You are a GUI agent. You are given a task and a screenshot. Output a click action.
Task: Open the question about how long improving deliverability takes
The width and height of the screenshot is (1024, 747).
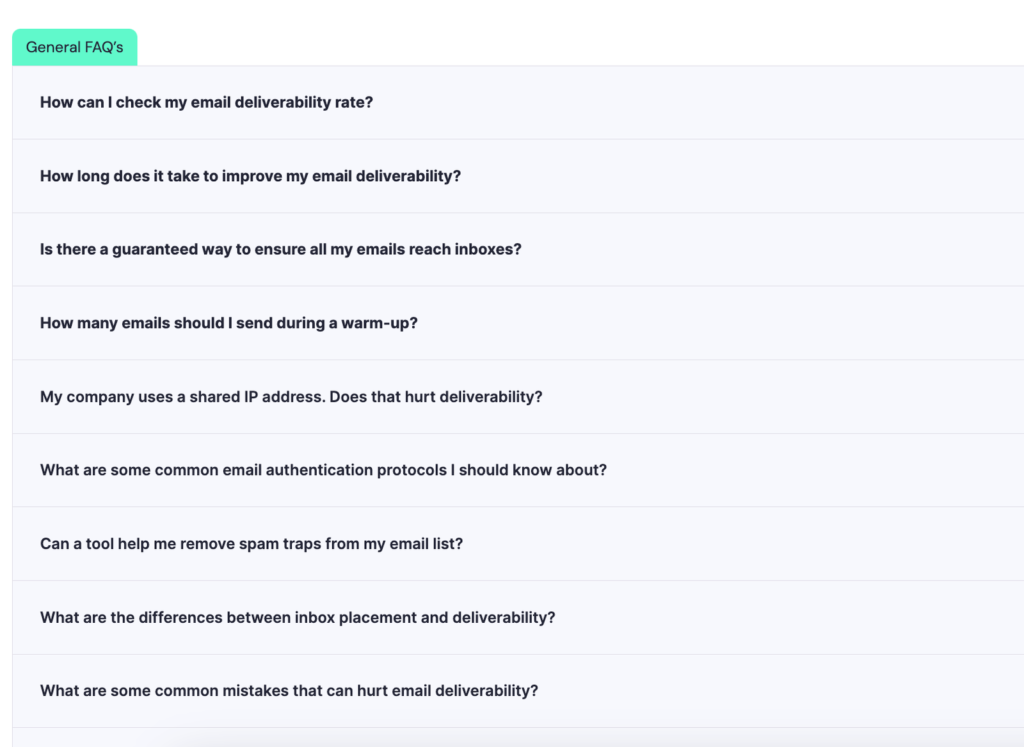(250, 176)
